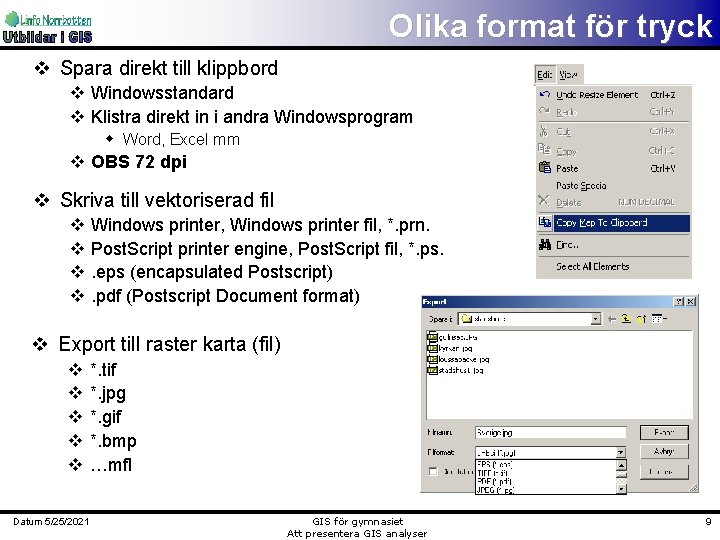Choose the Cut entry with scissors

tap(613, 131)
